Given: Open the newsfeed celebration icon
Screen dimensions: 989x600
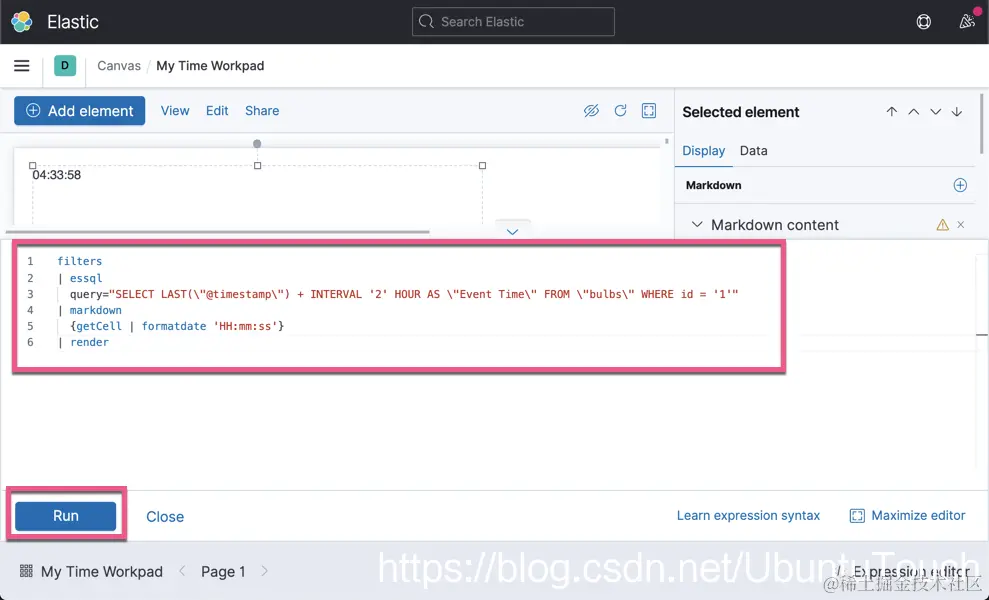Looking at the screenshot, I should 967,21.
